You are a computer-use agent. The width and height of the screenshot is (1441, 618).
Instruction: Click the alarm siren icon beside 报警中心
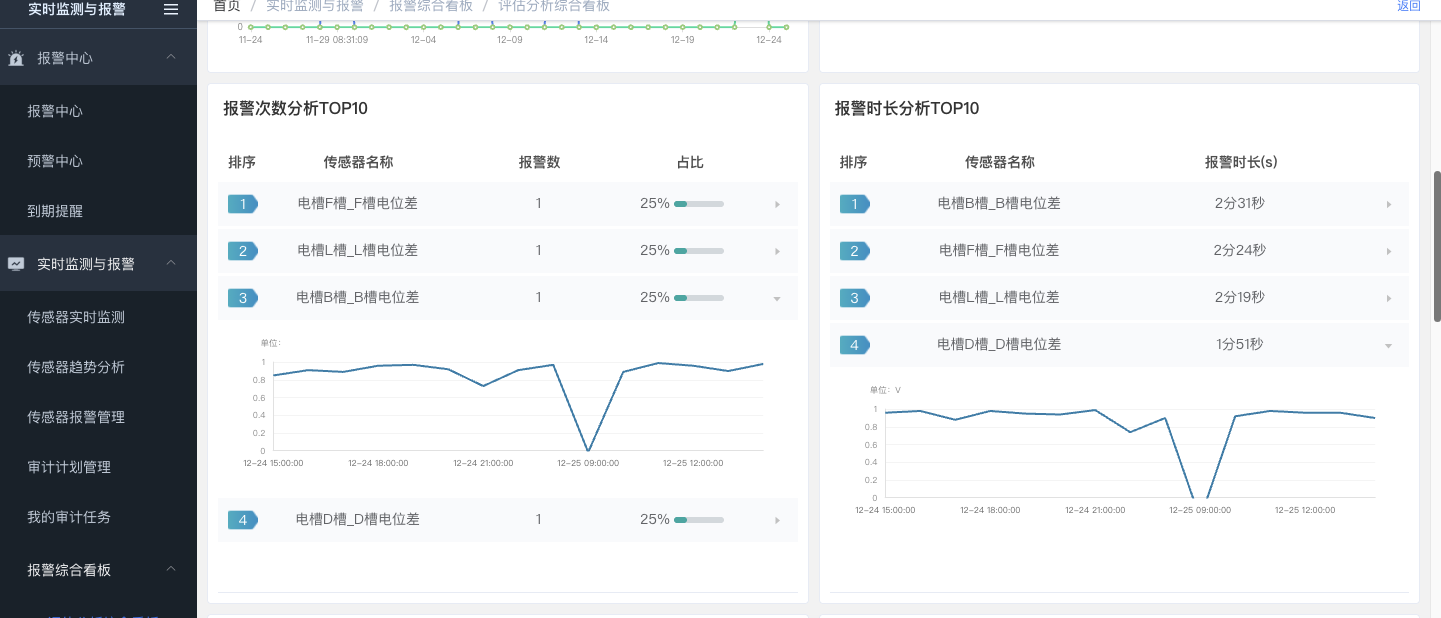click(x=16, y=59)
